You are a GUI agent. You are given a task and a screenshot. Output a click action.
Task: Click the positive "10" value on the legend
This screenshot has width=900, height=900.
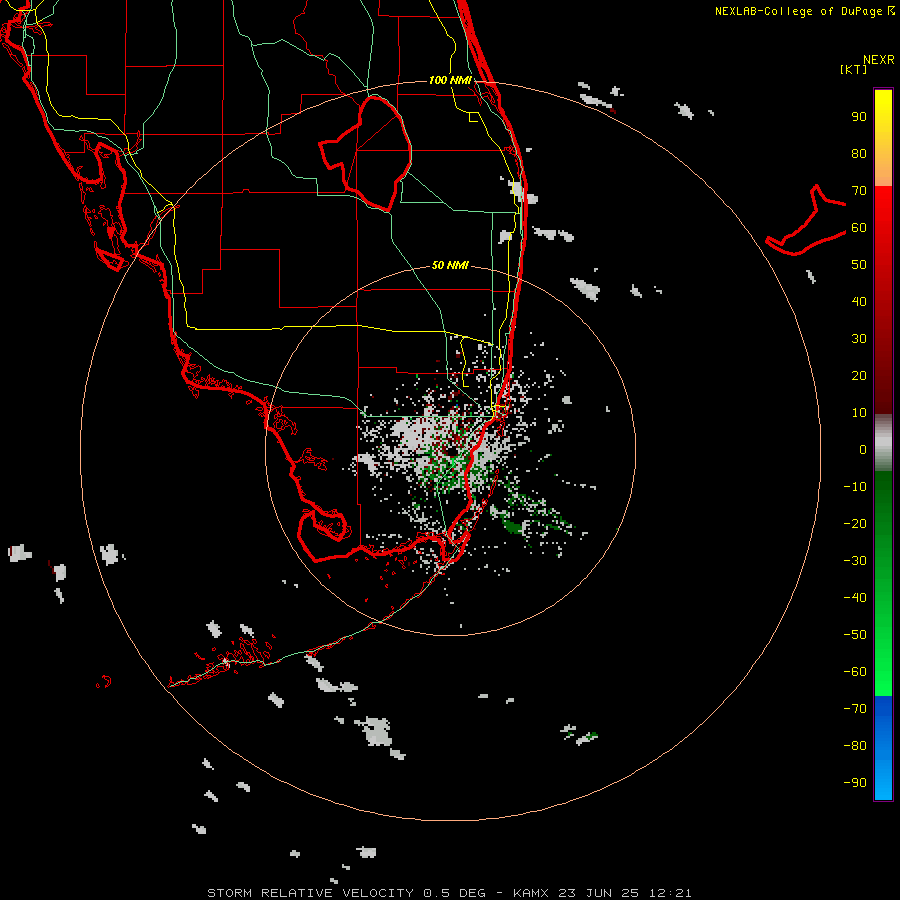[x=859, y=413]
